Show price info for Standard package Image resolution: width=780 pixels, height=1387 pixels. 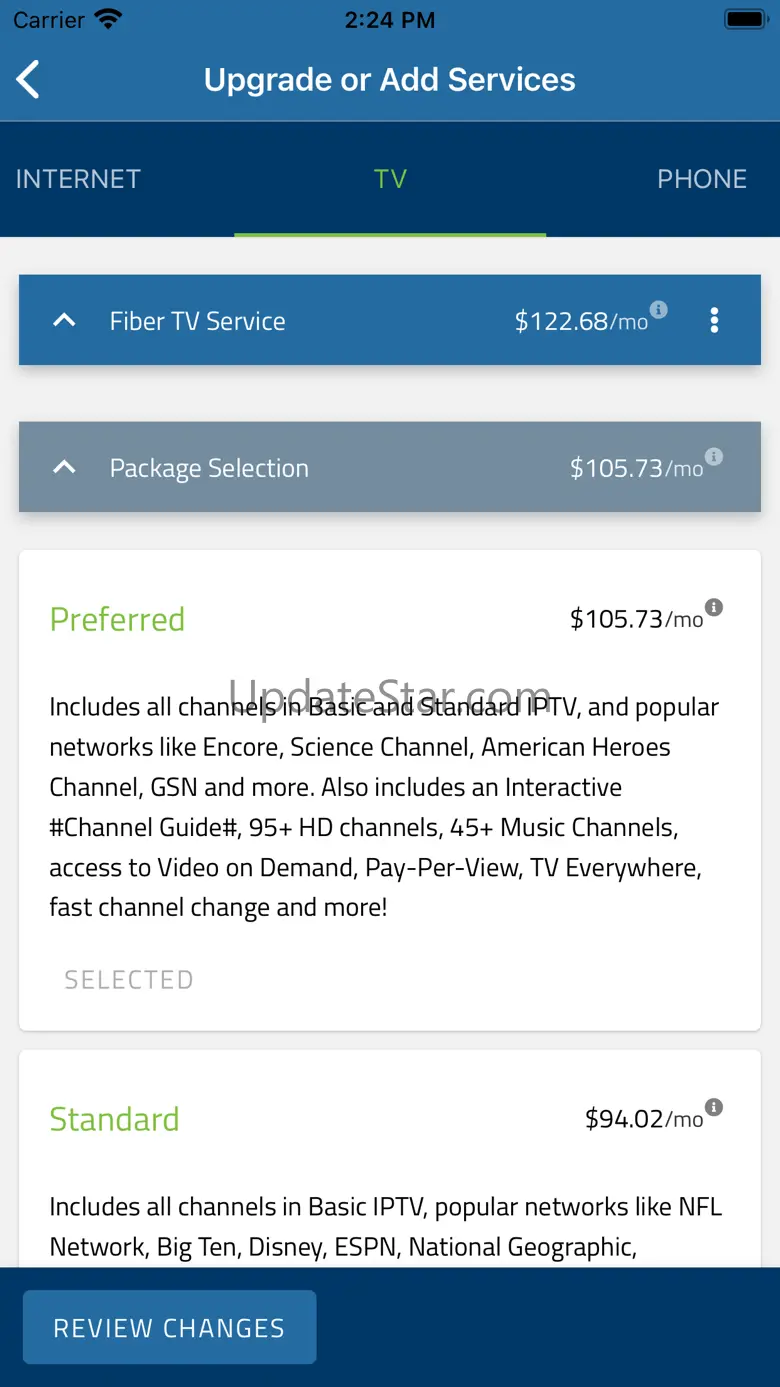[714, 1107]
